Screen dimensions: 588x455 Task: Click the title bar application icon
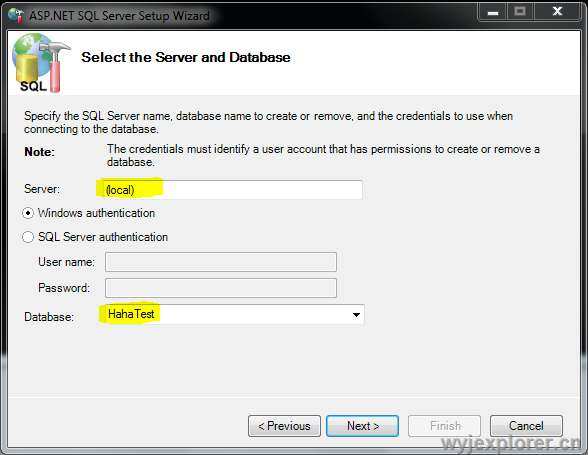pyautogui.click(x=16, y=15)
